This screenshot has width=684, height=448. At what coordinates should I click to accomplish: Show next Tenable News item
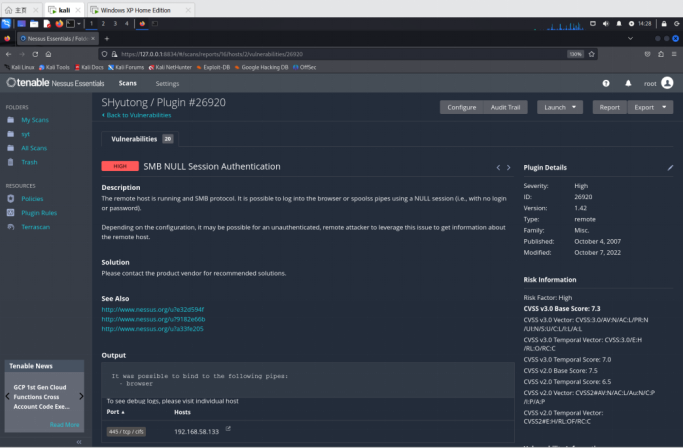pos(81,396)
